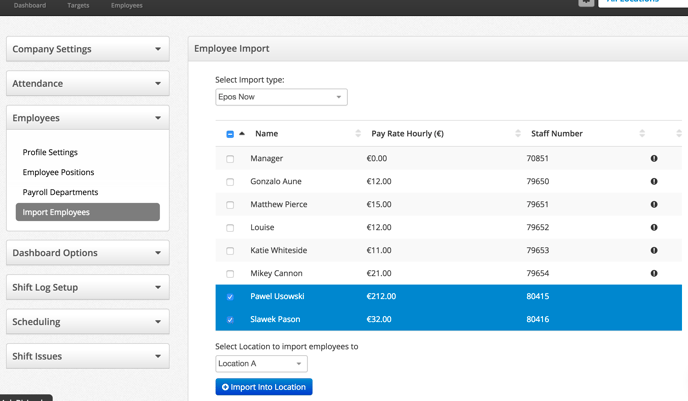Click info icon in Matthew Pierce row
This screenshot has height=401, width=688.
coord(654,204)
